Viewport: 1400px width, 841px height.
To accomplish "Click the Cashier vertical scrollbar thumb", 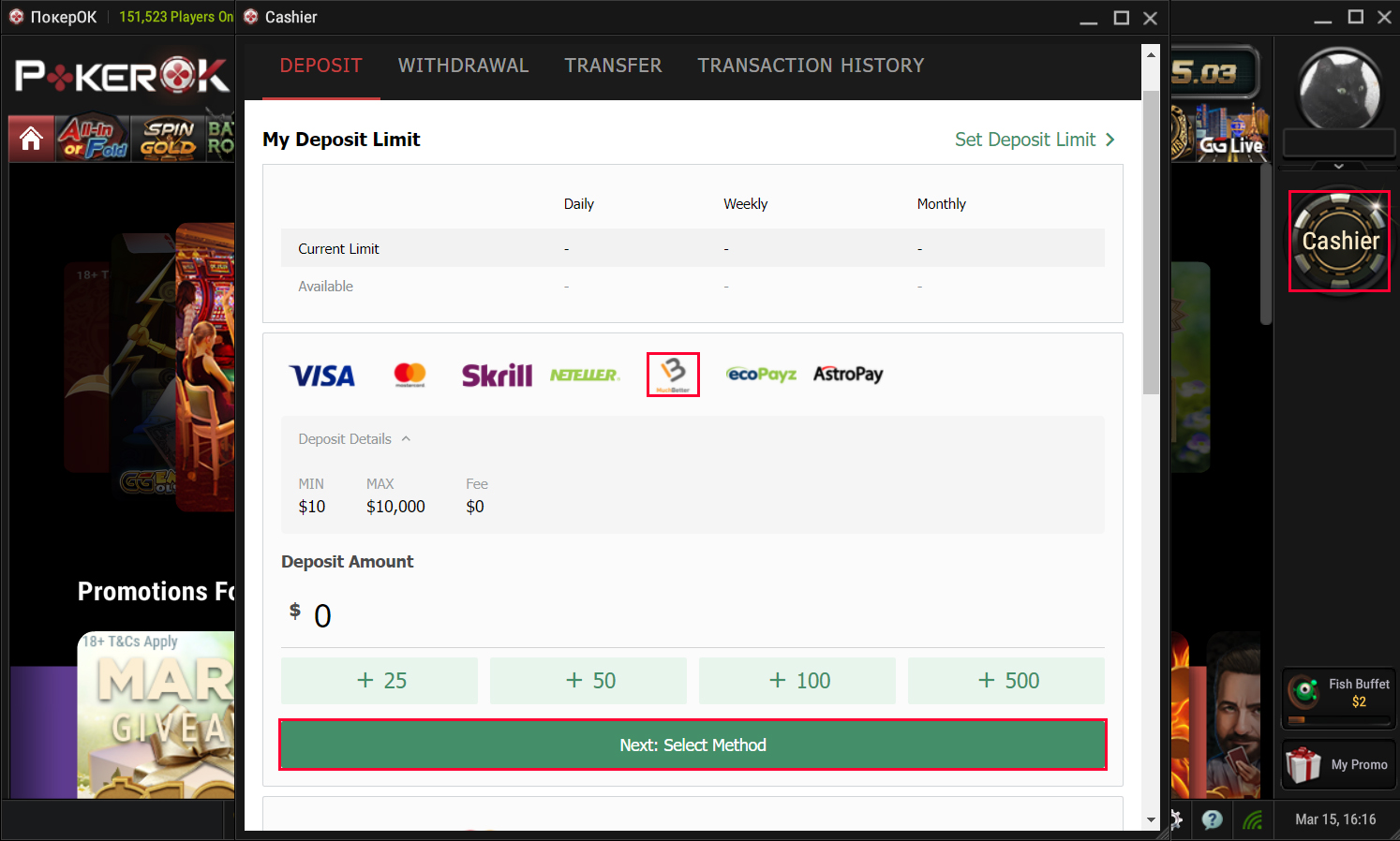I will [x=1152, y=242].
